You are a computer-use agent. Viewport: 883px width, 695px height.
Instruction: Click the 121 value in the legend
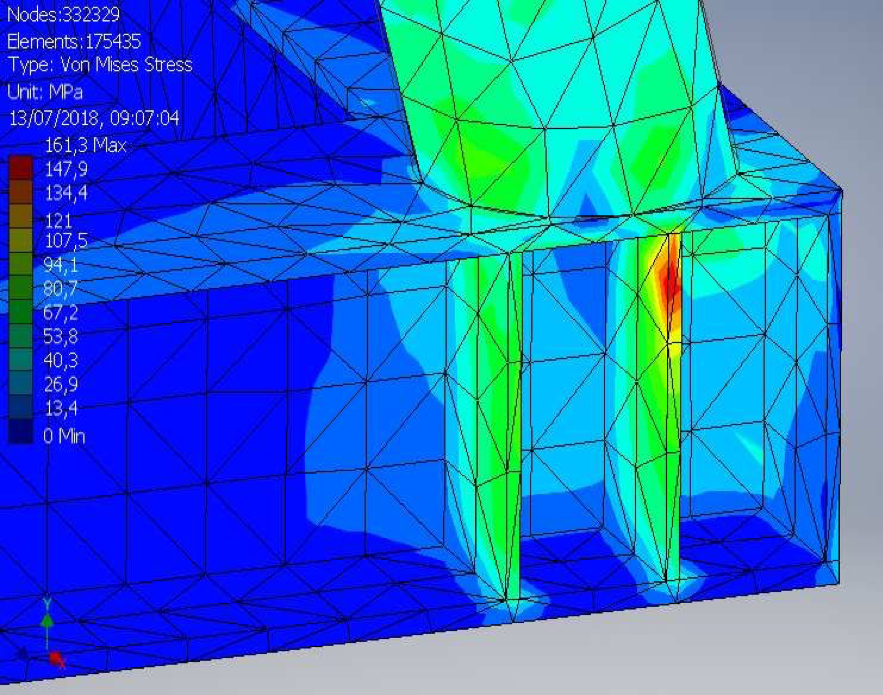tap(58, 220)
